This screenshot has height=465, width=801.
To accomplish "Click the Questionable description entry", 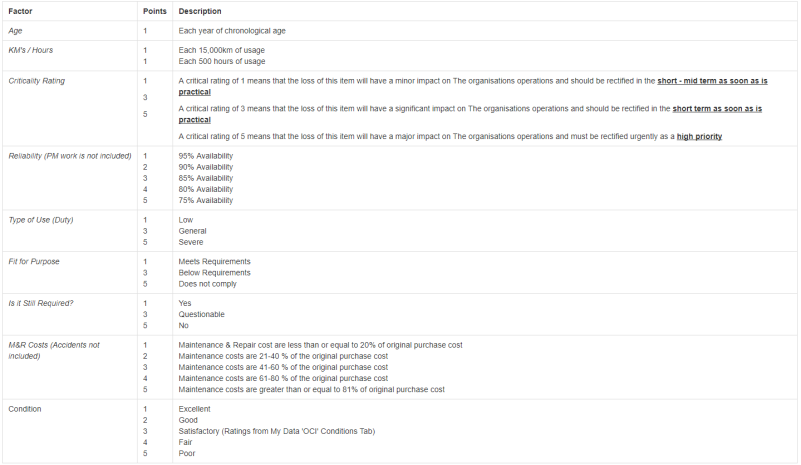I will tap(201, 314).
